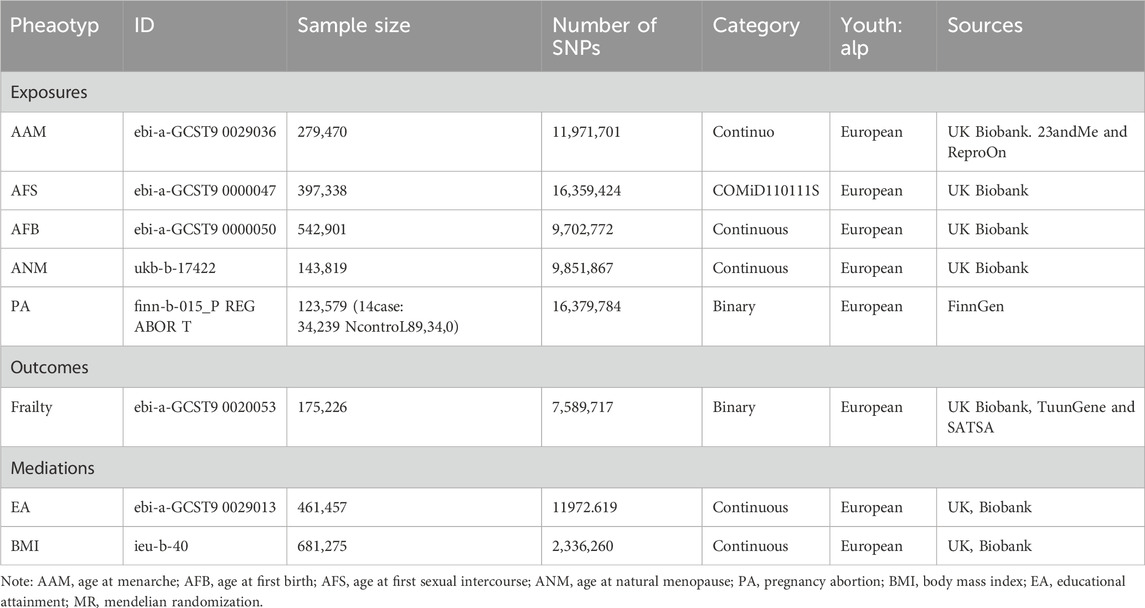Click 'Binary' category in Frailty row
Screen dimensions: 1145x608
tap(734, 407)
